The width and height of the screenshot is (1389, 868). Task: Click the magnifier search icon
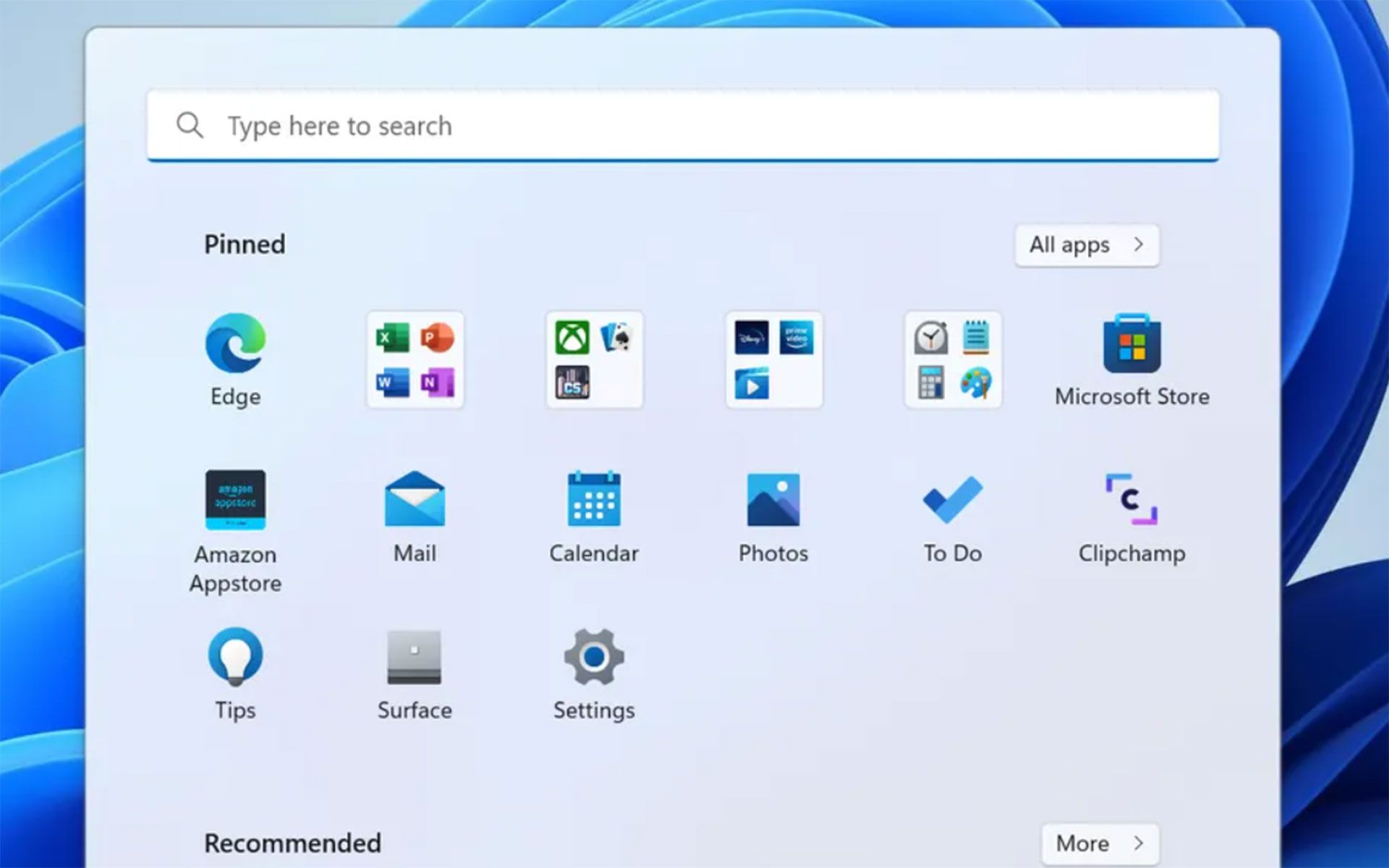190,125
